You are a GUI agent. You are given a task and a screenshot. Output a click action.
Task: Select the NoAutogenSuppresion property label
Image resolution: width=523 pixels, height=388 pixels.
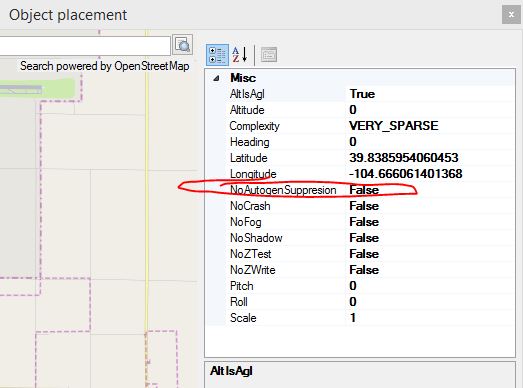click(283, 190)
